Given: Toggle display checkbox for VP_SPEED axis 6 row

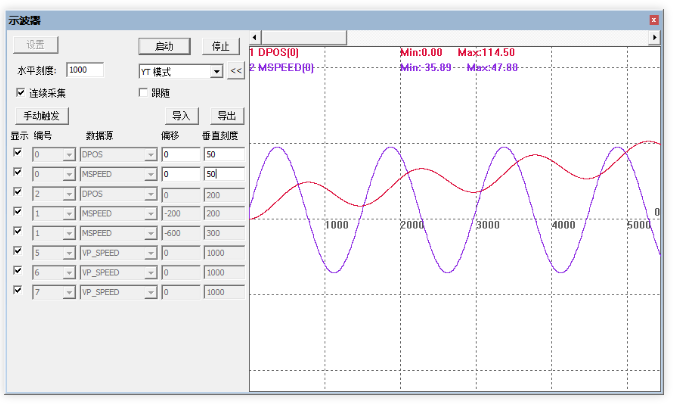Looking at the screenshot, I should coord(18,270).
